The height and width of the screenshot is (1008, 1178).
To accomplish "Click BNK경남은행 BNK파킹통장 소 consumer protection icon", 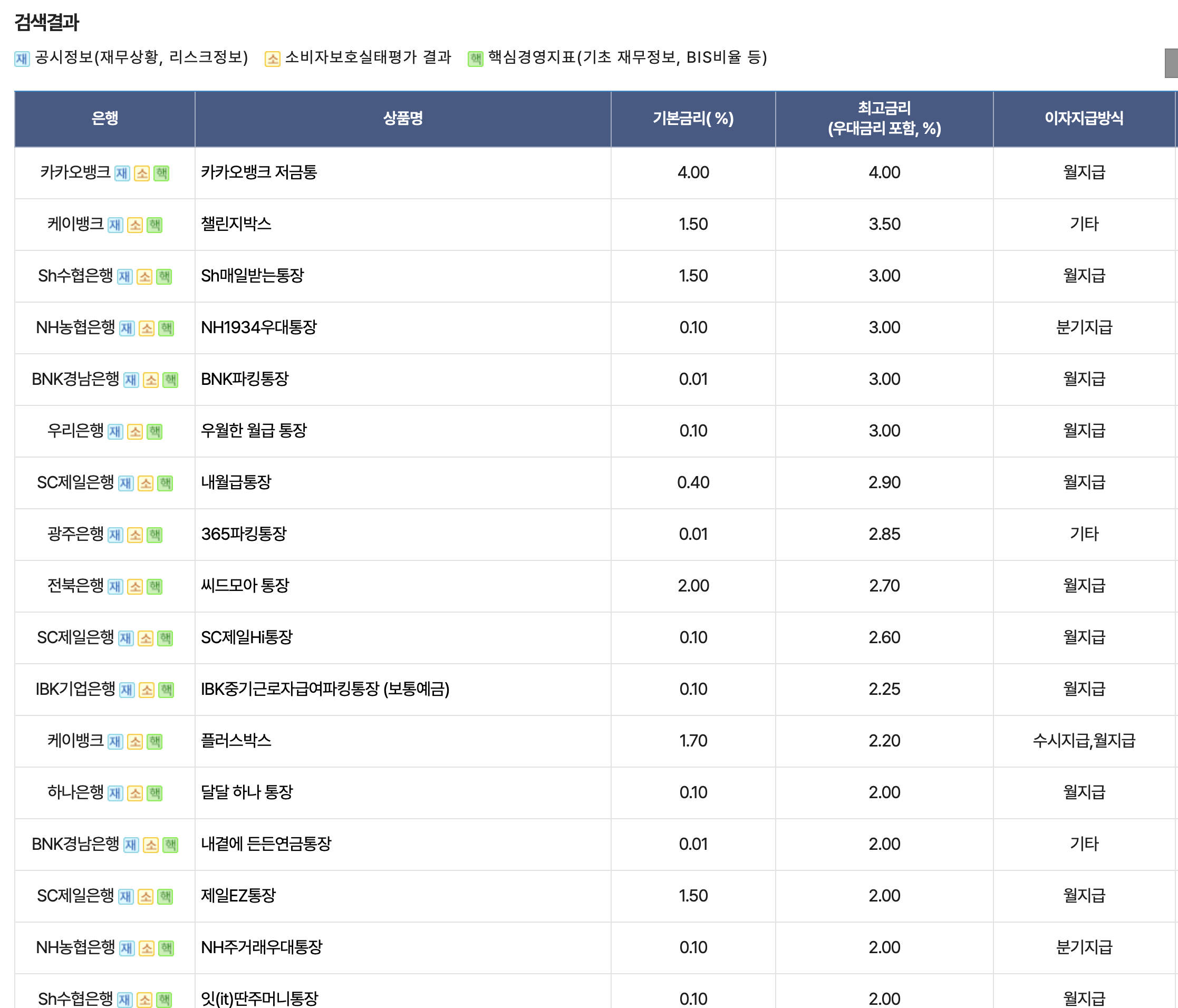I will 151,380.
